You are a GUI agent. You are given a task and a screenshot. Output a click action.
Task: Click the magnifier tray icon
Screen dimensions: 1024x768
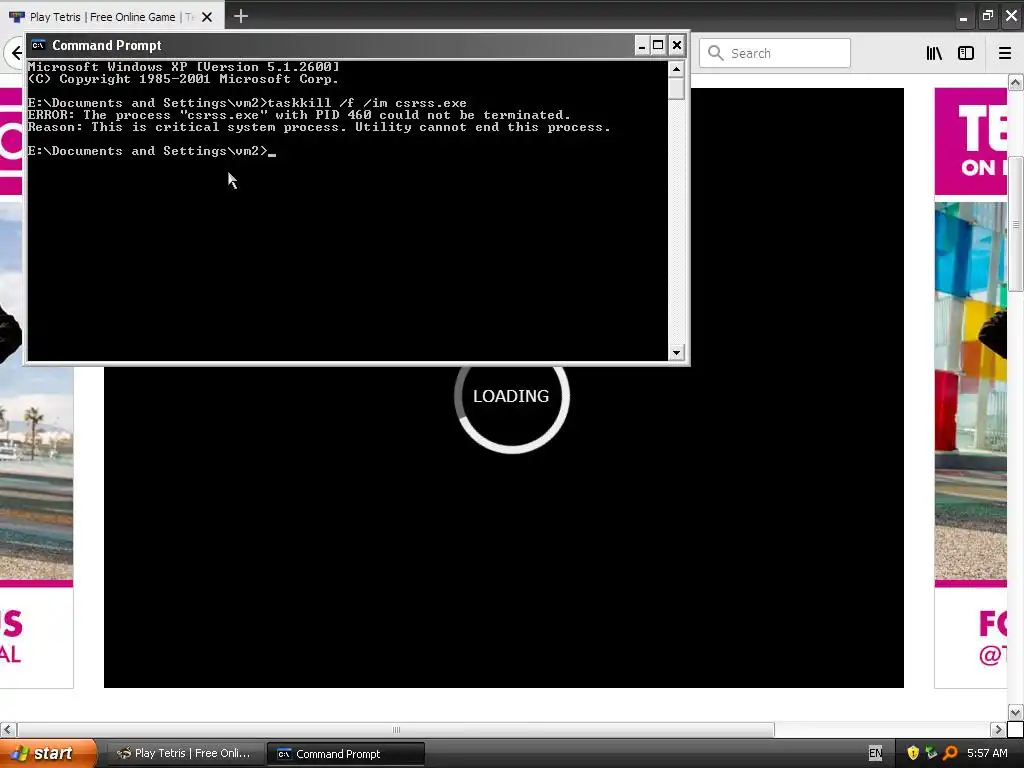(x=950, y=753)
